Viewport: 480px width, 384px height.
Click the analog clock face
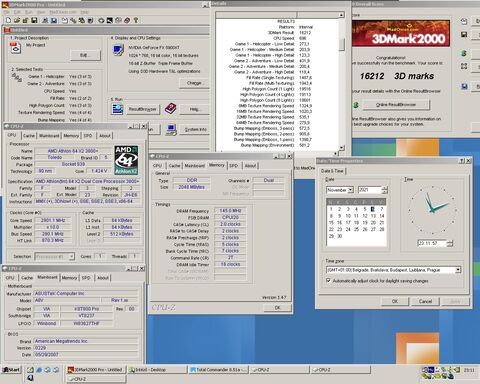432,210
